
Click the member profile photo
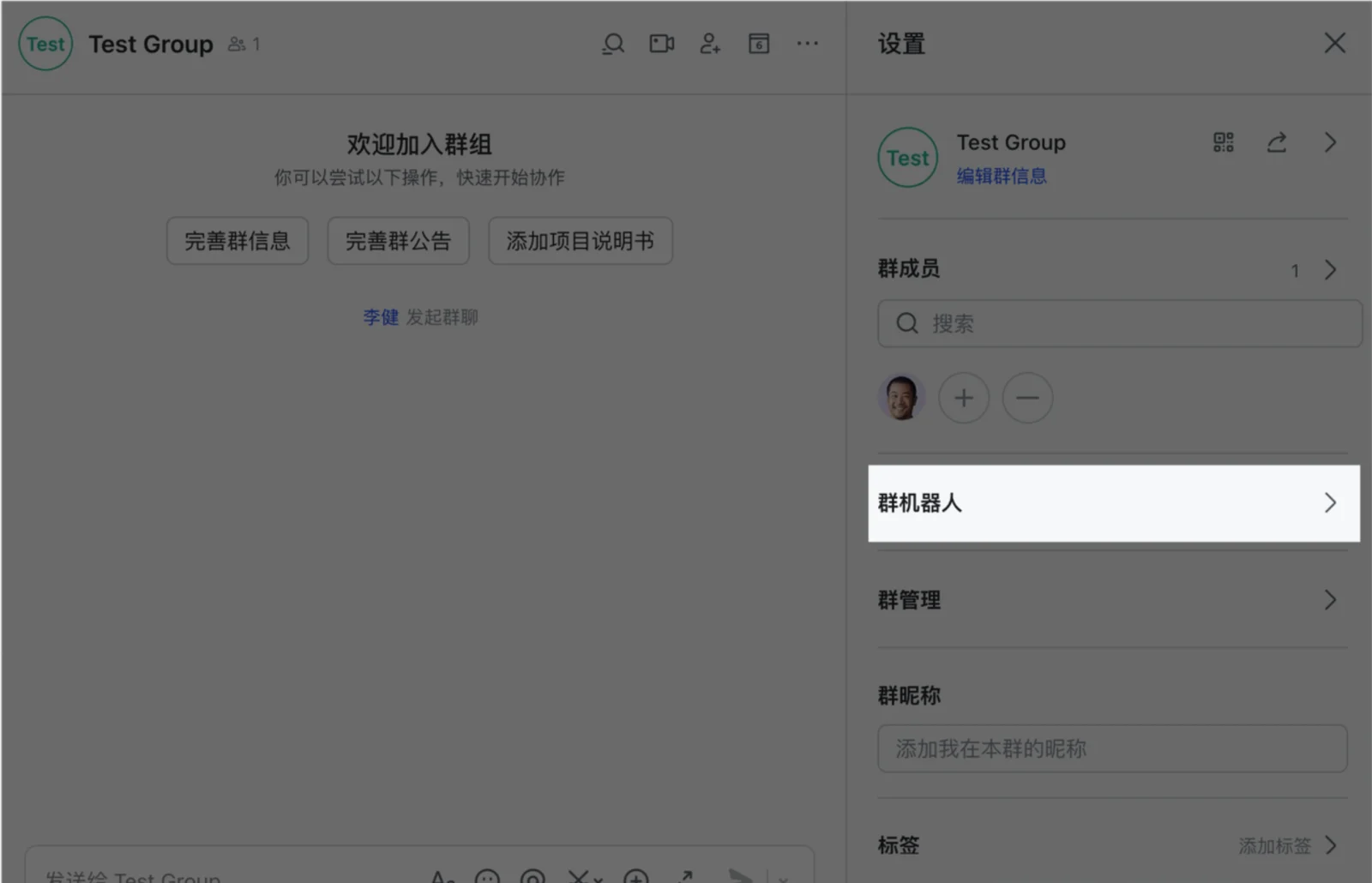tap(901, 398)
